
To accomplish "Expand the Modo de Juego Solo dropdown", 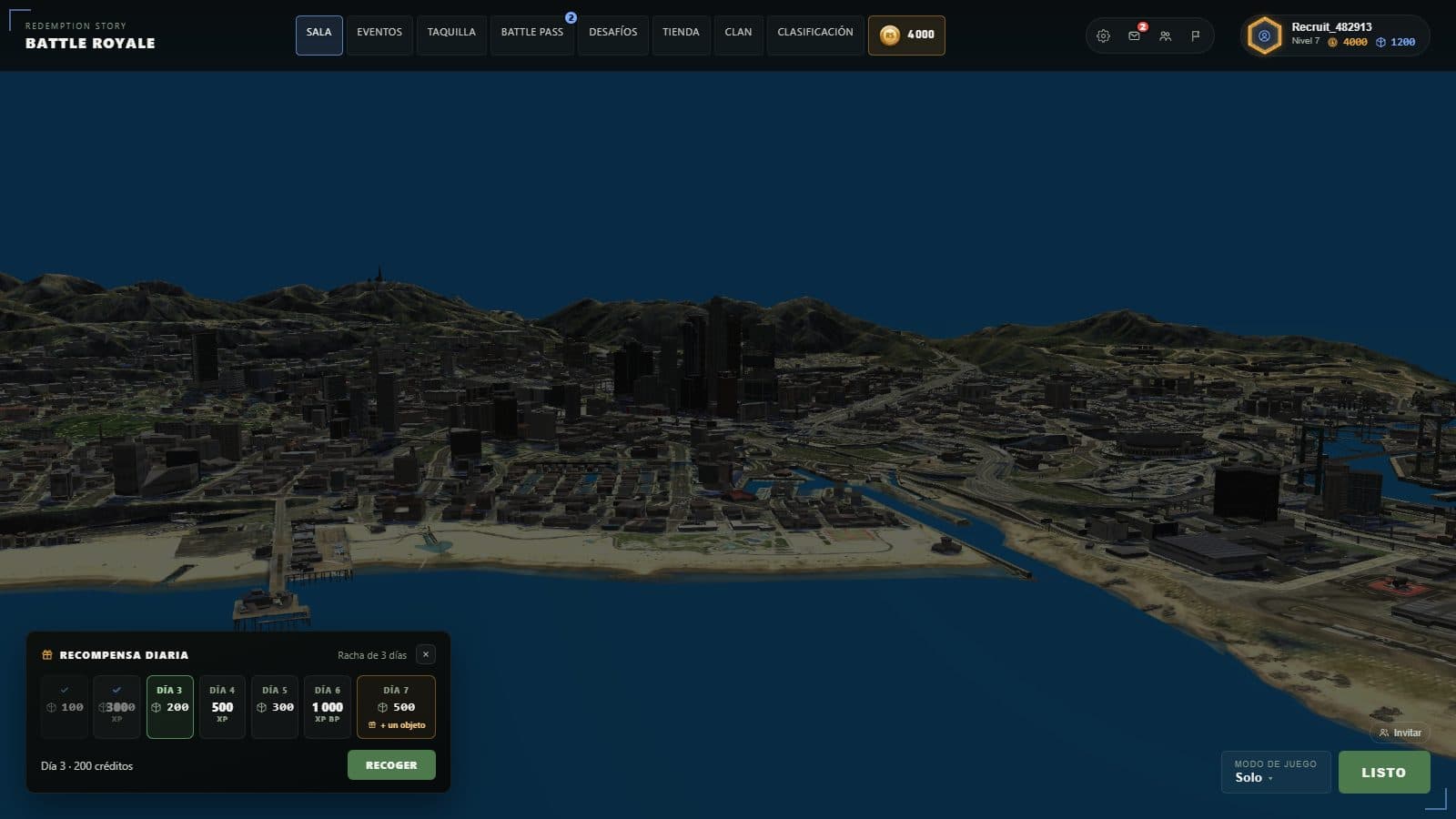I will pyautogui.click(x=1276, y=772).
